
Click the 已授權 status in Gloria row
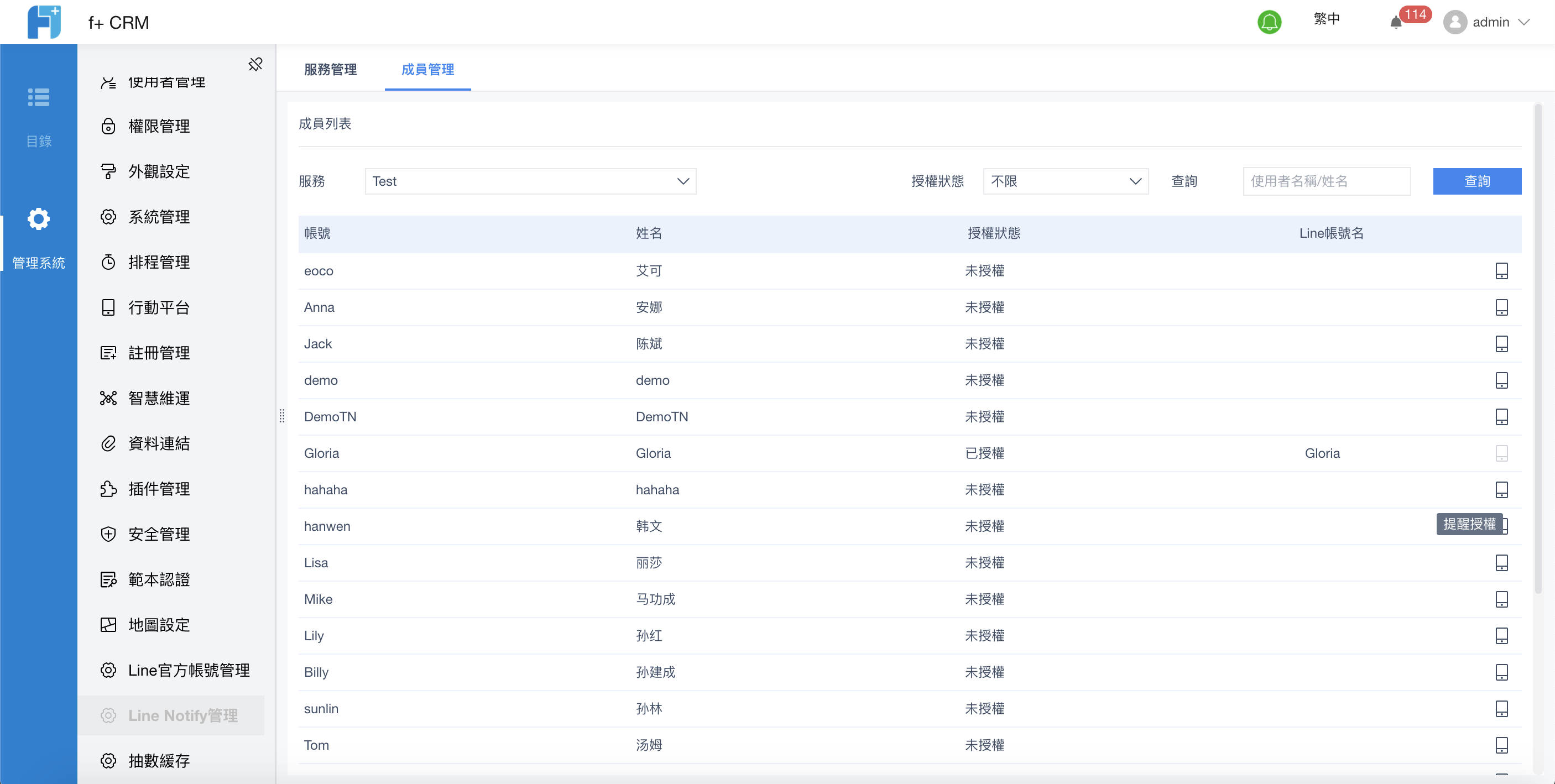pyautogui.click(x=984, y=453)
